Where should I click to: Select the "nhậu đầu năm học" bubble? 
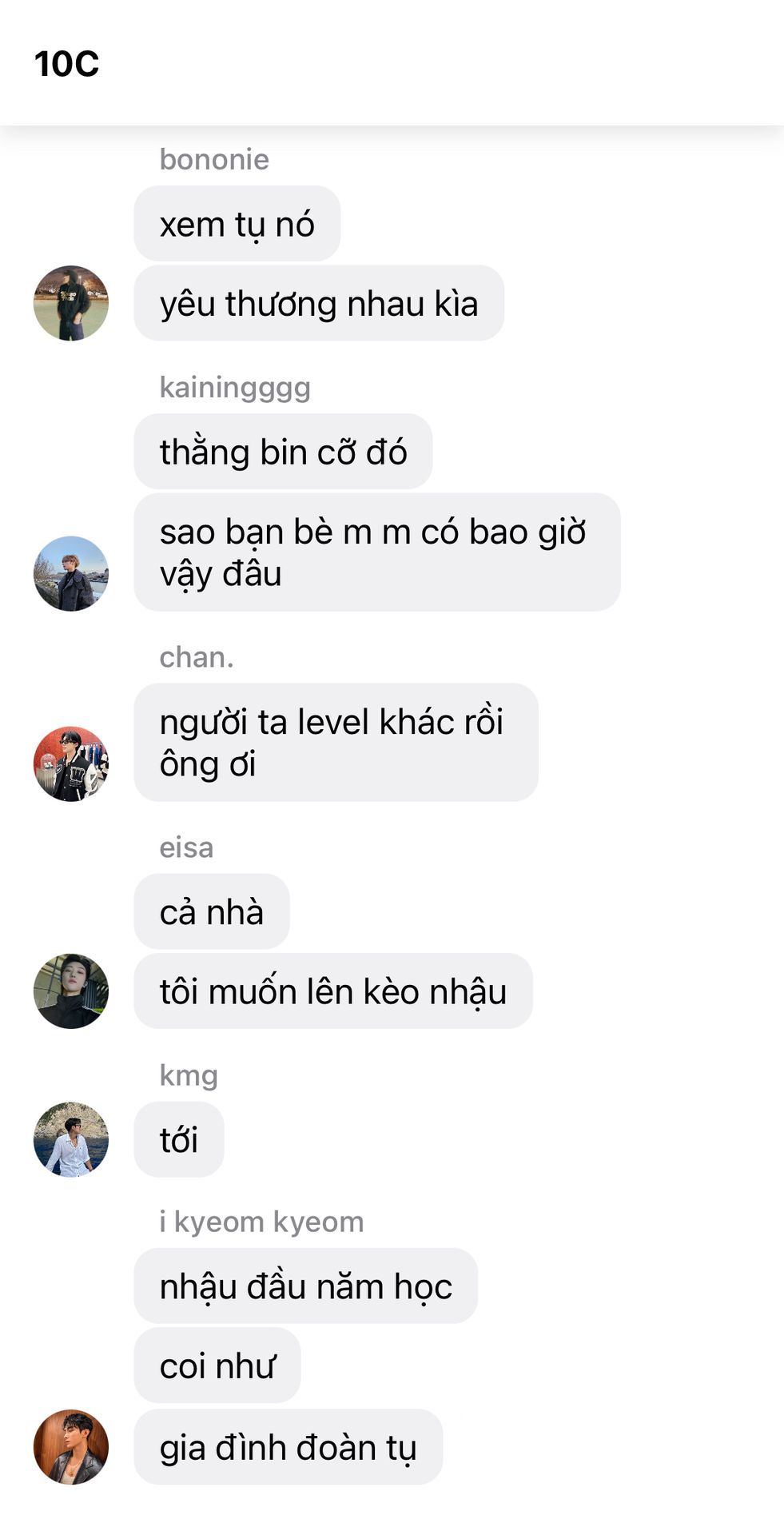(x=306, y=1286)
